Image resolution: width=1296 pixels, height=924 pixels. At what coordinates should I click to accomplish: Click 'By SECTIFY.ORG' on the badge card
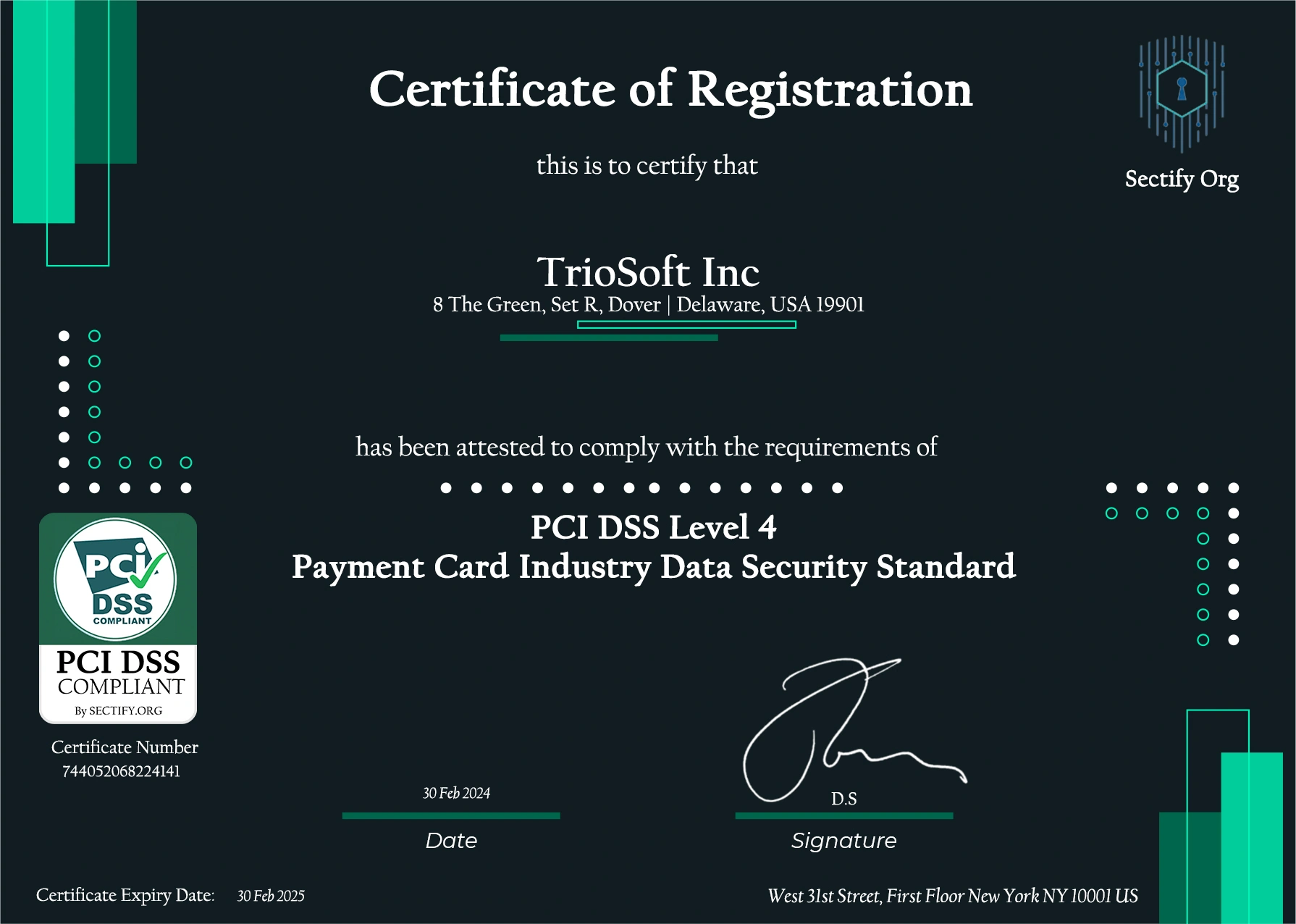coord(118,710)
